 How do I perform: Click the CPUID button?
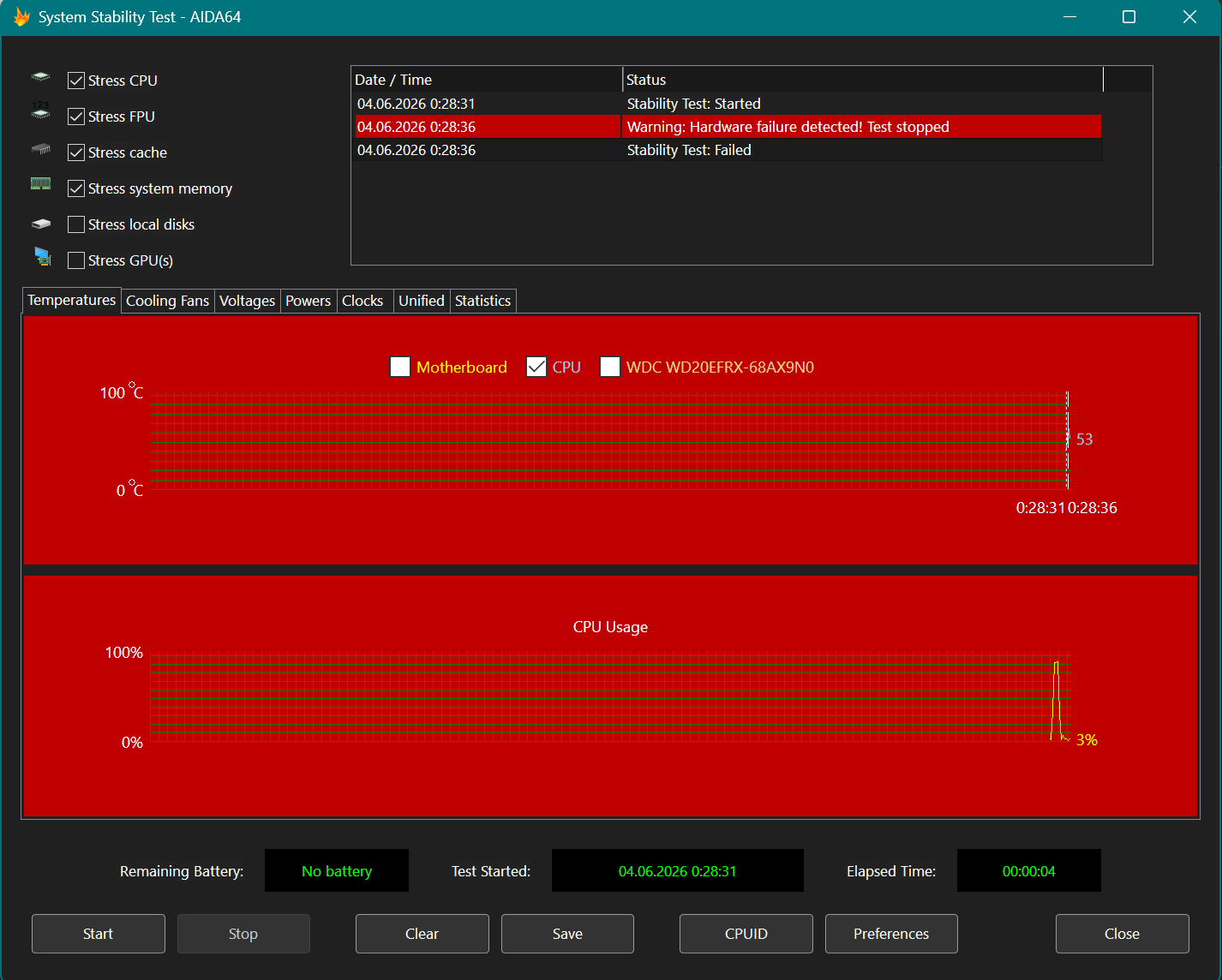[x=746, y=934]
